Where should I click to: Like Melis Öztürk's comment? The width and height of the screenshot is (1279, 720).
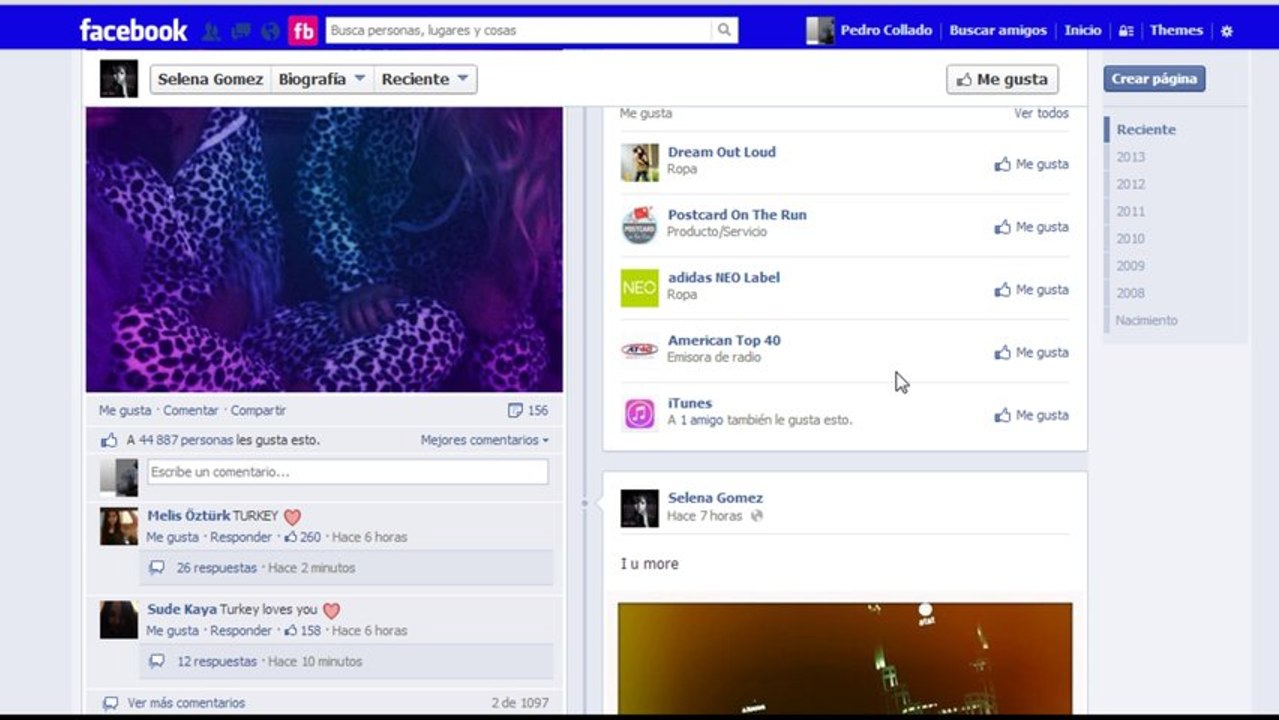(x=172, y=537)
